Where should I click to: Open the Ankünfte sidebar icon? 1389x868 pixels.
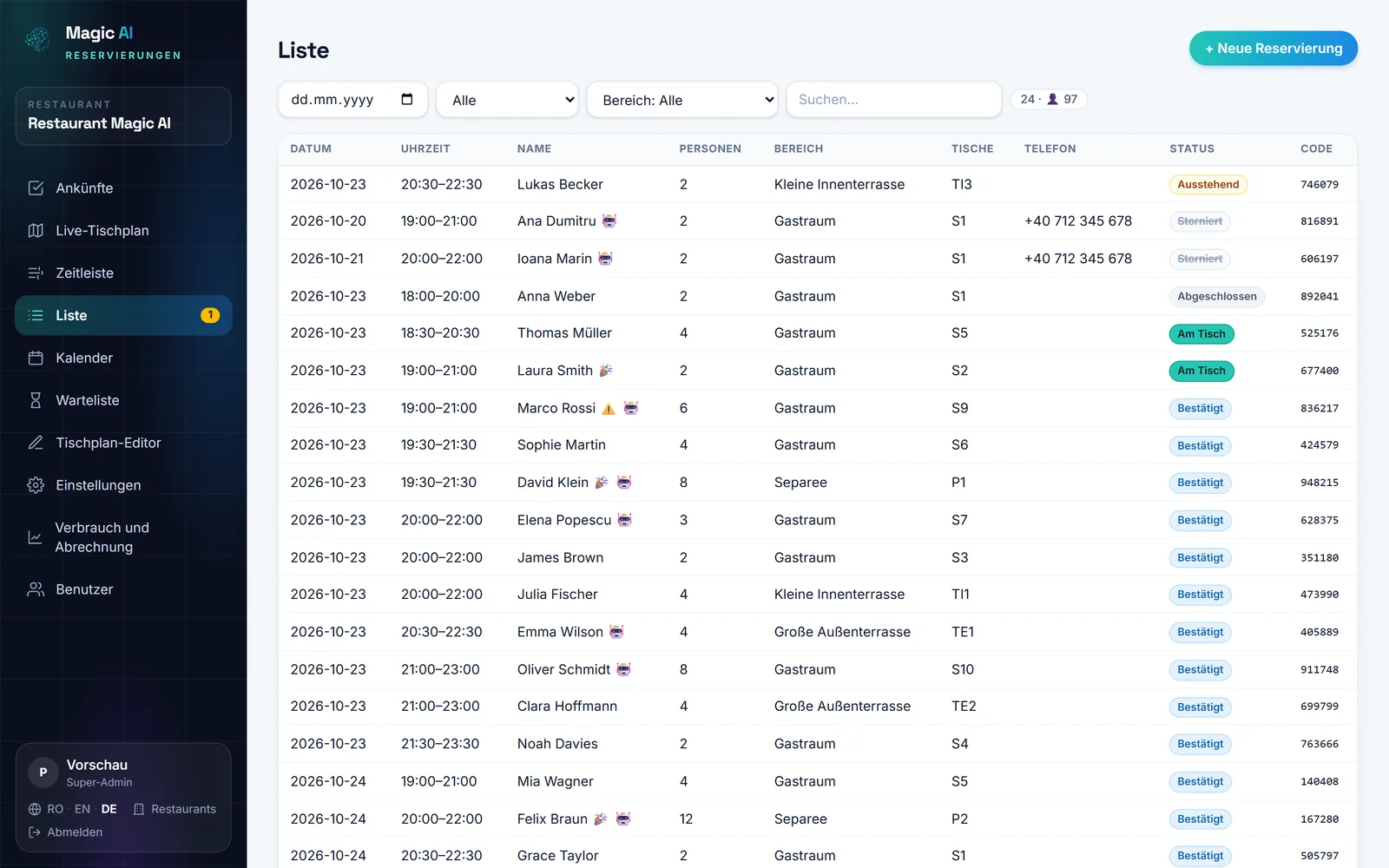[36, 188]
